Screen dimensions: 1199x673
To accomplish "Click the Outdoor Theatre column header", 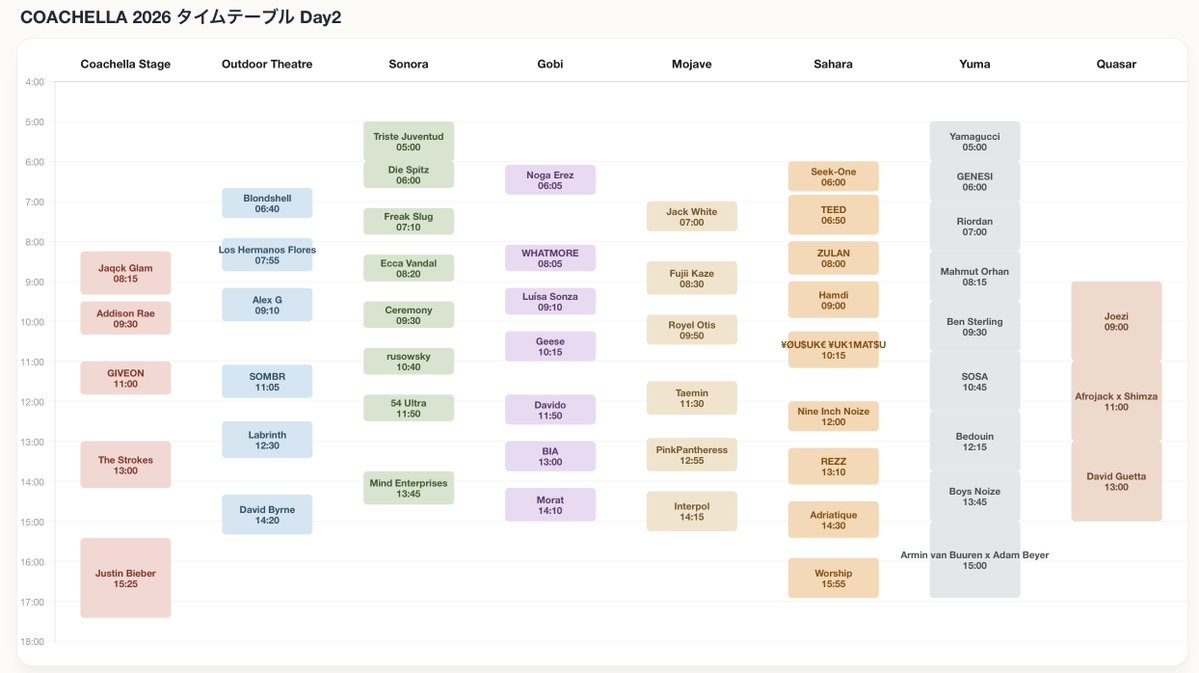I will [267, 64].
